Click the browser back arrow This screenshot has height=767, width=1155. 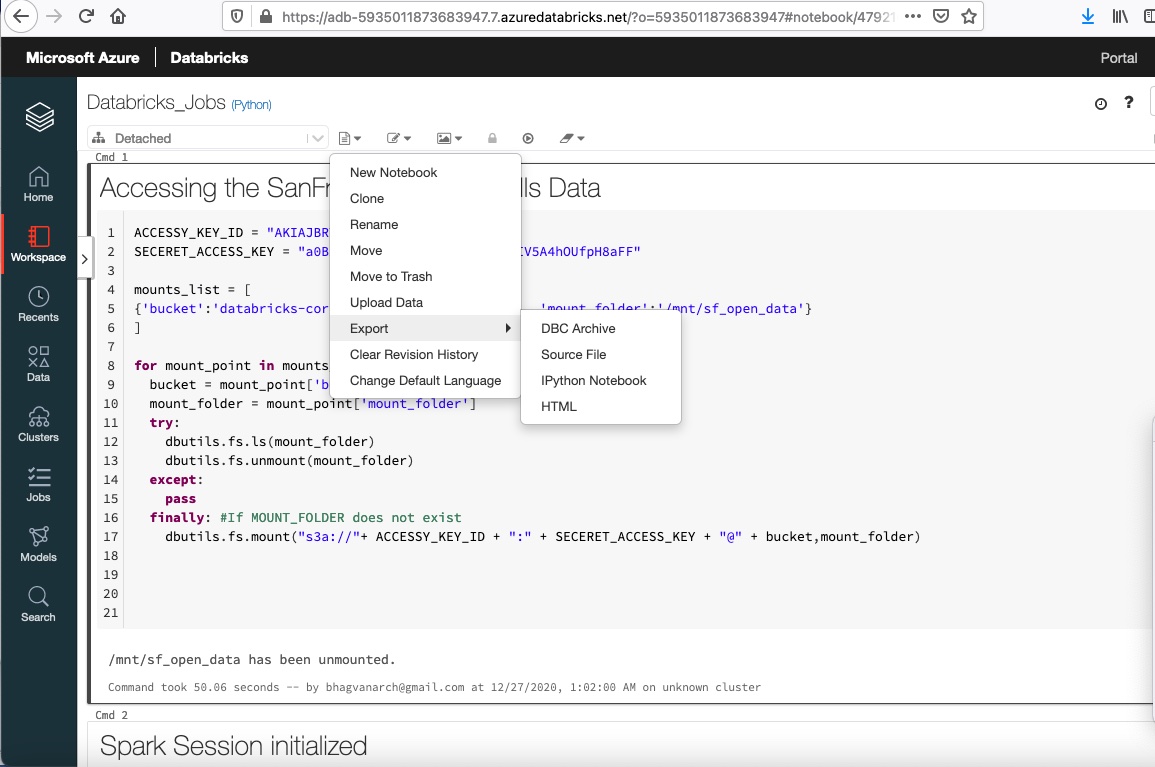pos(21,16)
